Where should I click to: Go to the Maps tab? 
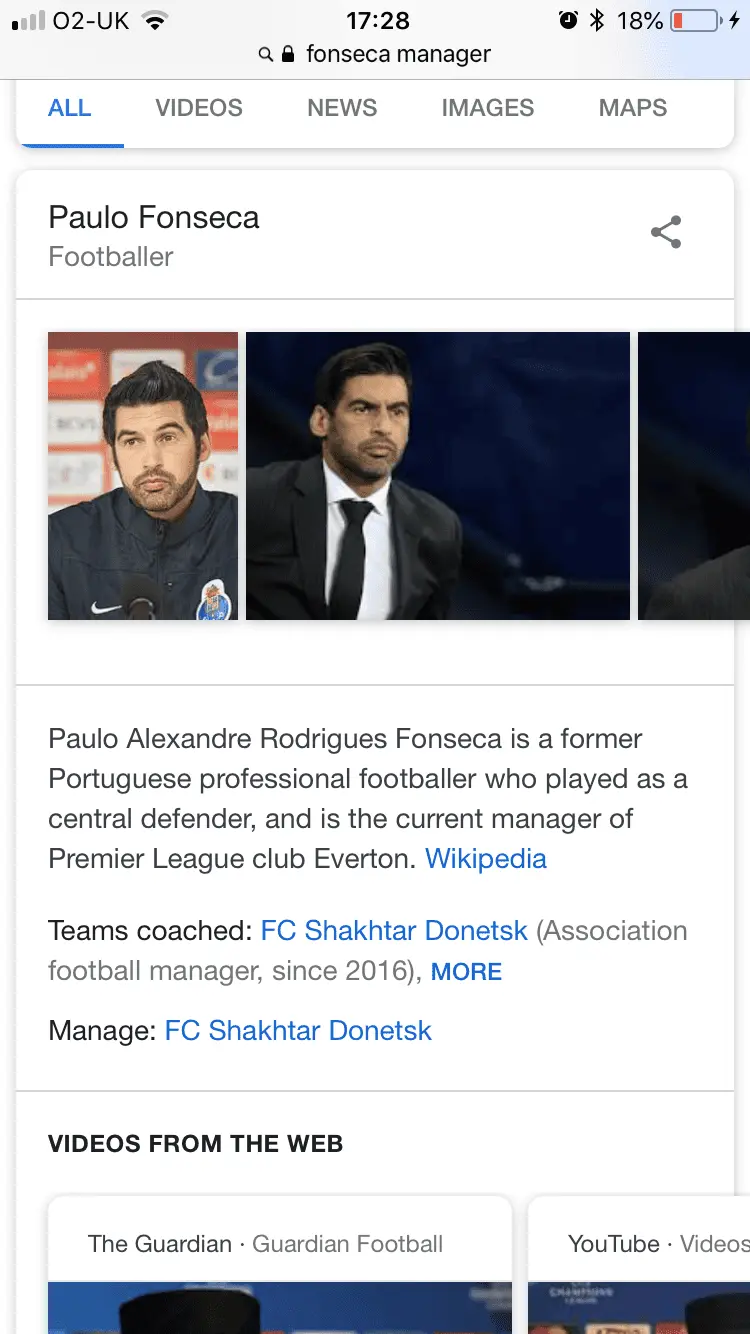point(633,108)
